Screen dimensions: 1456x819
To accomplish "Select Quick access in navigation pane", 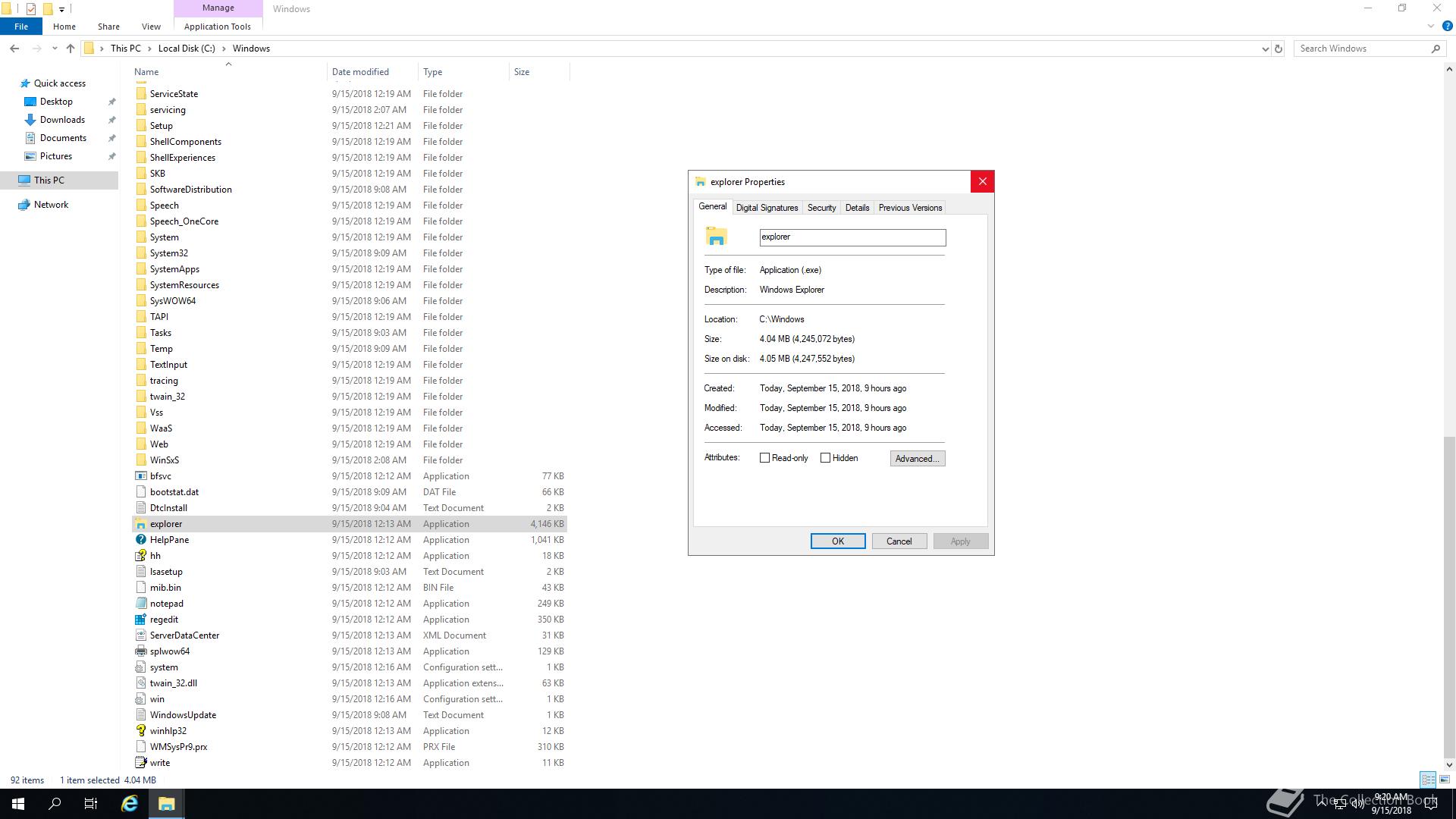I will pos(60,83).
